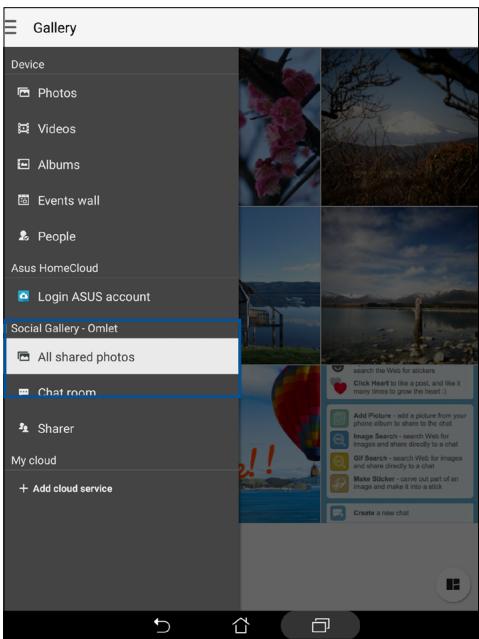Tap Add cloud service
The width and height of the screenshot is (479, 639).
121,488
